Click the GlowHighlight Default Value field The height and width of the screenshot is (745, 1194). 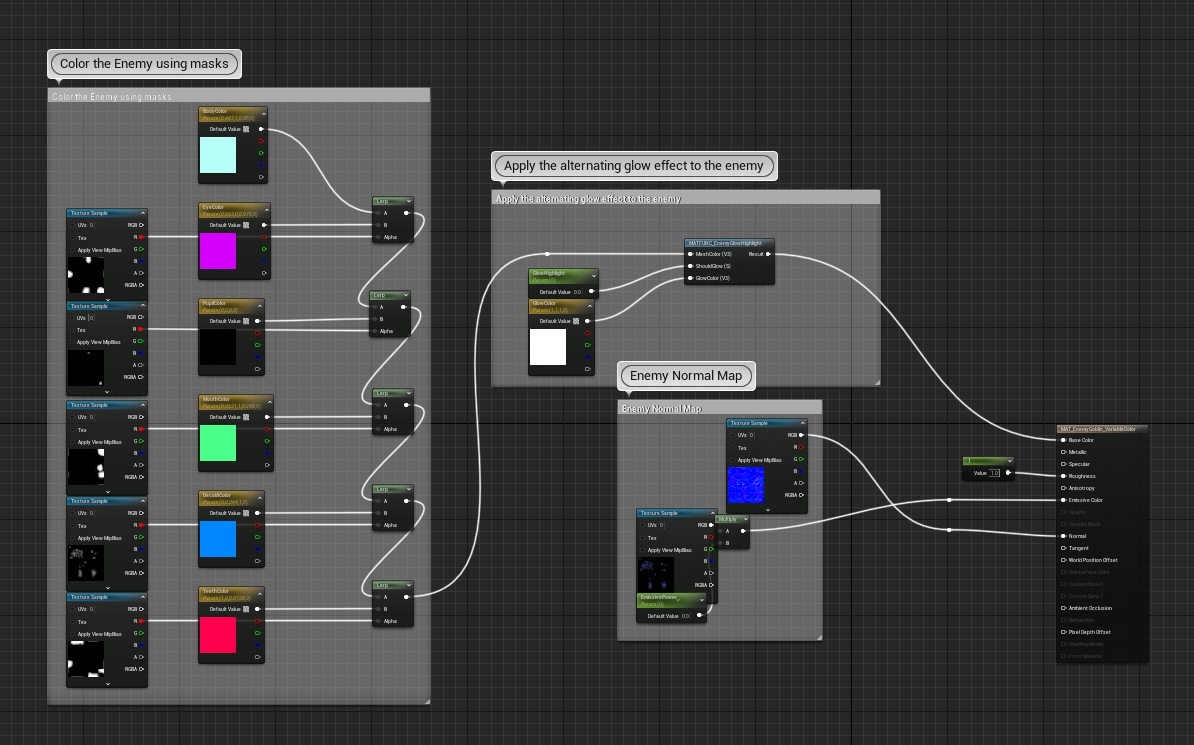point(577,292)
